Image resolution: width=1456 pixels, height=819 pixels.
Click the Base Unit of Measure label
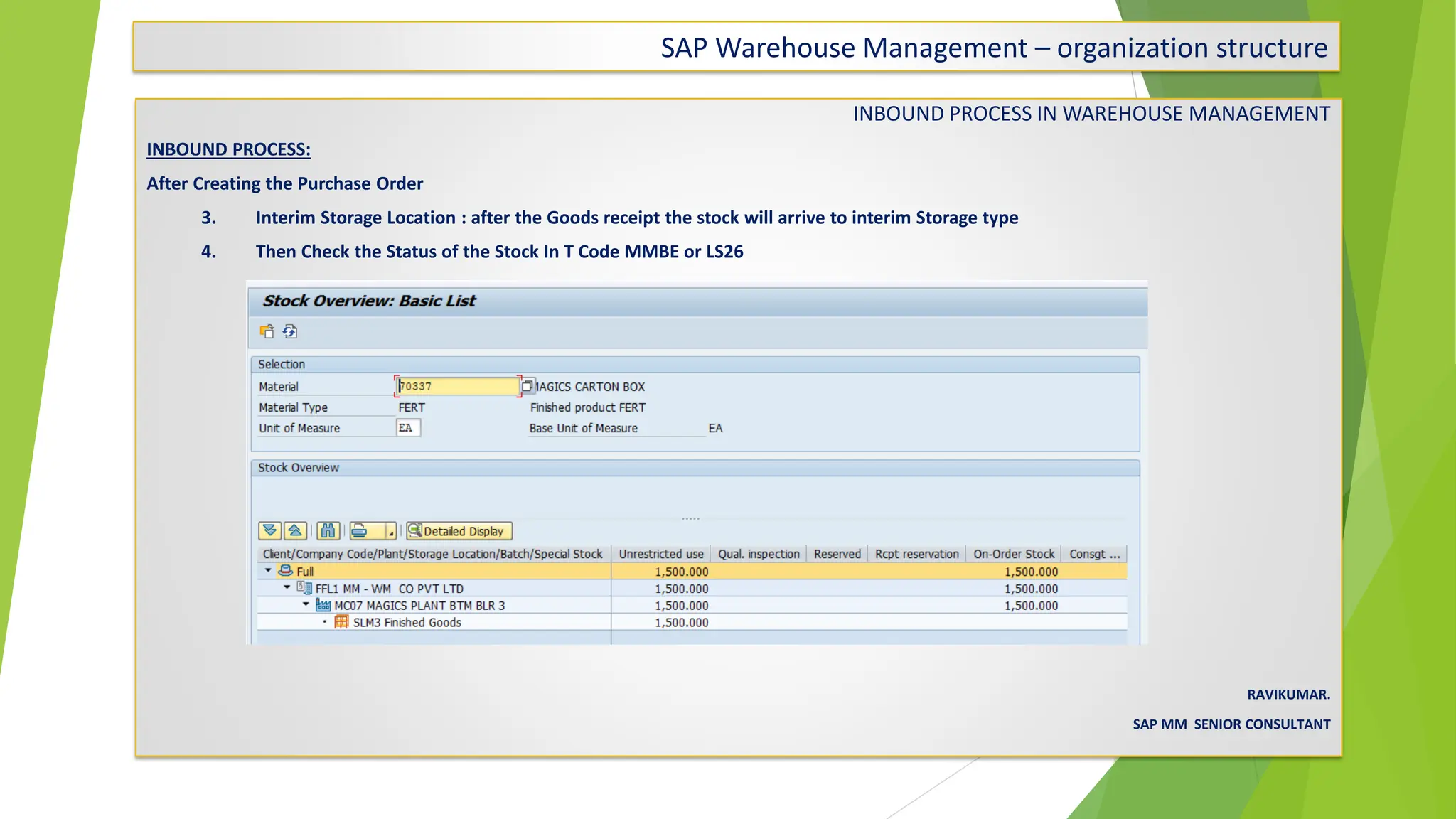584,428
